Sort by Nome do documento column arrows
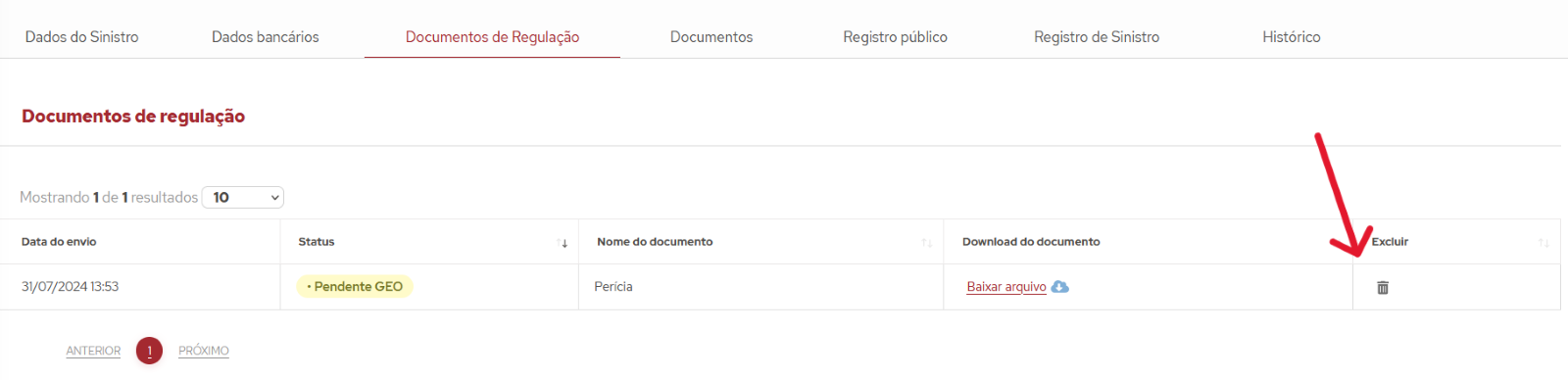This screenshot has height=380, width=1568. point(927,243)
